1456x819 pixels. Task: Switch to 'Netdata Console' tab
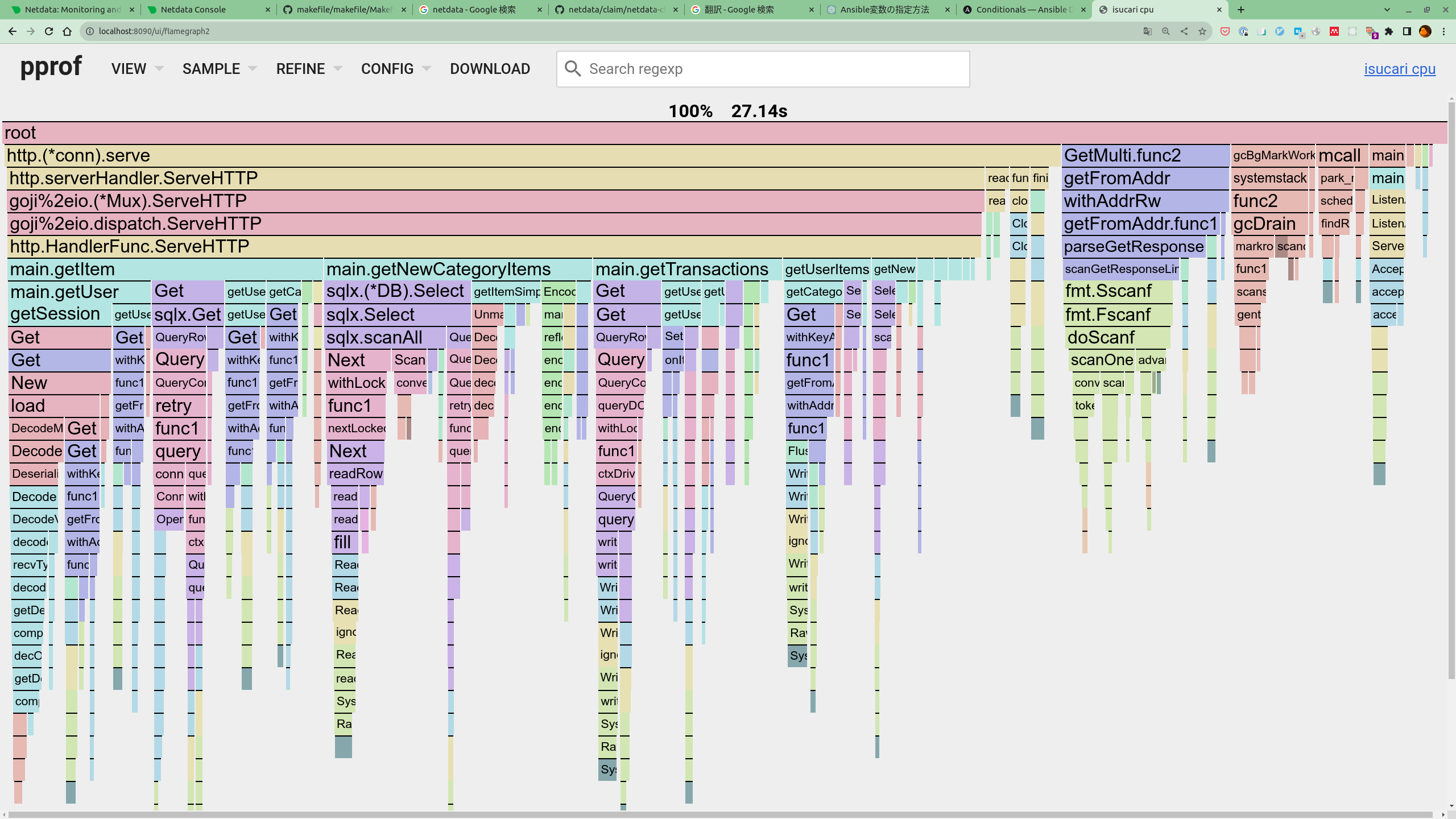(x=208, y=10)
